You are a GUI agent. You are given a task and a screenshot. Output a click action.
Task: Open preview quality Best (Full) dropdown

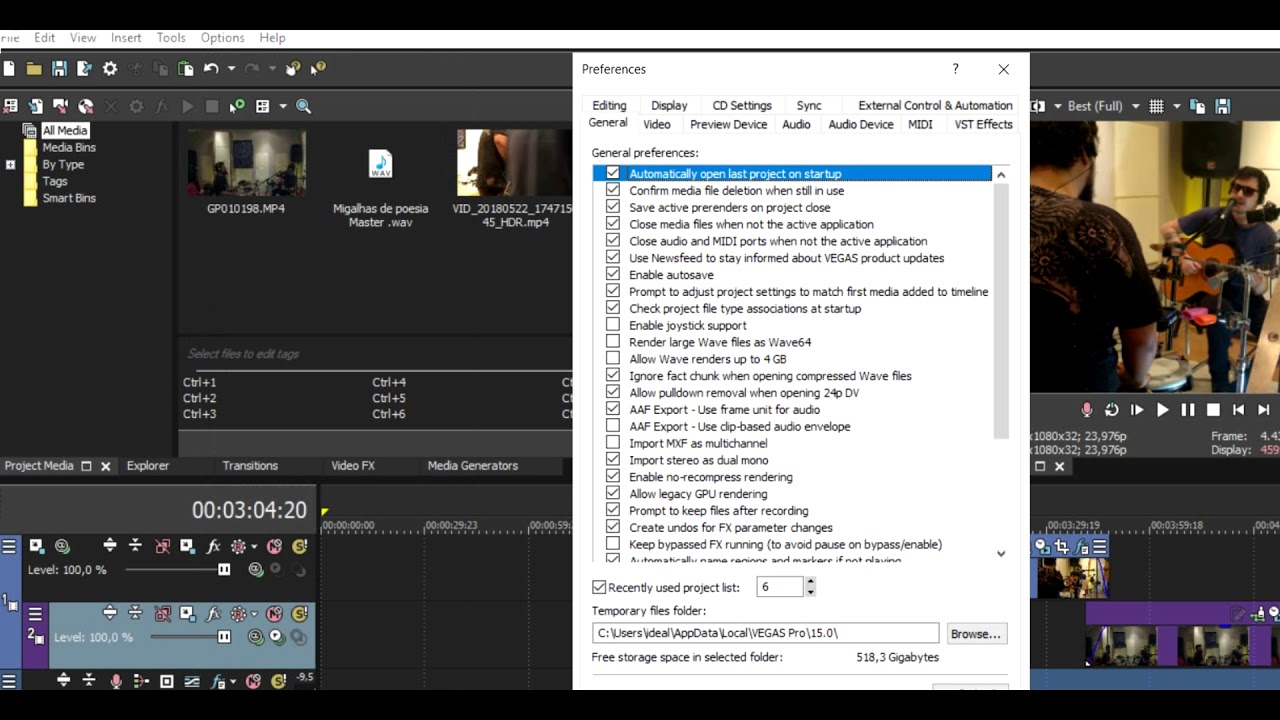[1135, 106]
